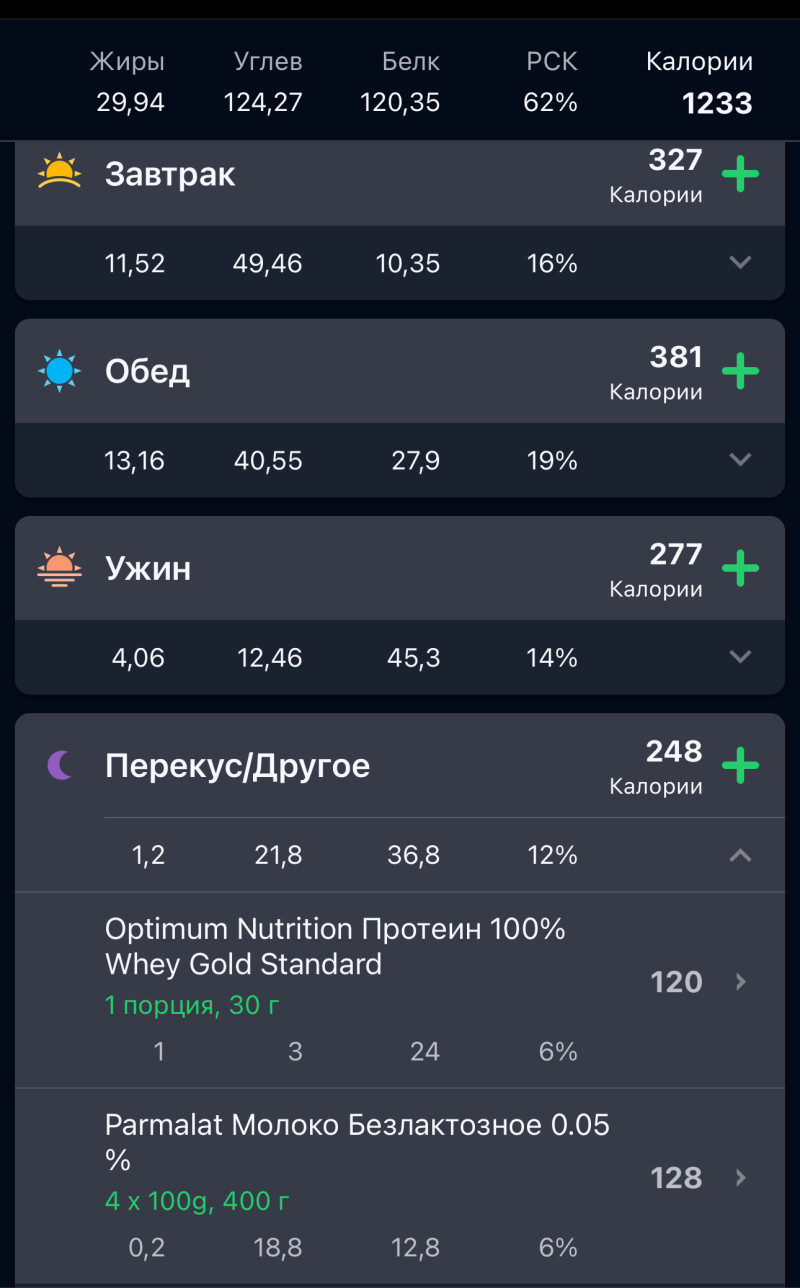800x1288 pixels.
Task: Expand the Обед food list chevron
Action: click(740, 460)
